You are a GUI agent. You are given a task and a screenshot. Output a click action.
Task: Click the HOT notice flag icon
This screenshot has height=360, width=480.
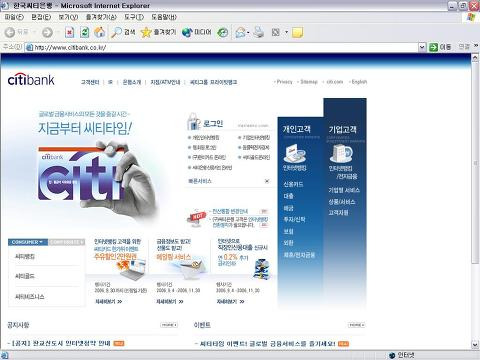[x=196, y=217]
